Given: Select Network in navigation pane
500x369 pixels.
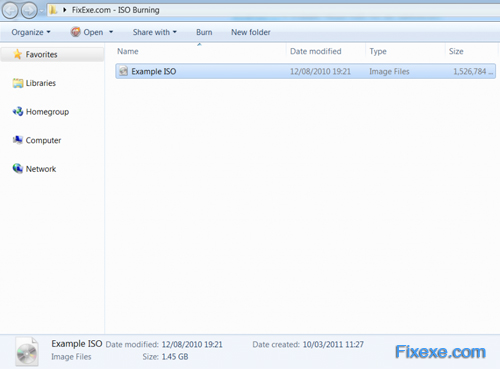Looking at the screenshot, I should tap(41, 169).
